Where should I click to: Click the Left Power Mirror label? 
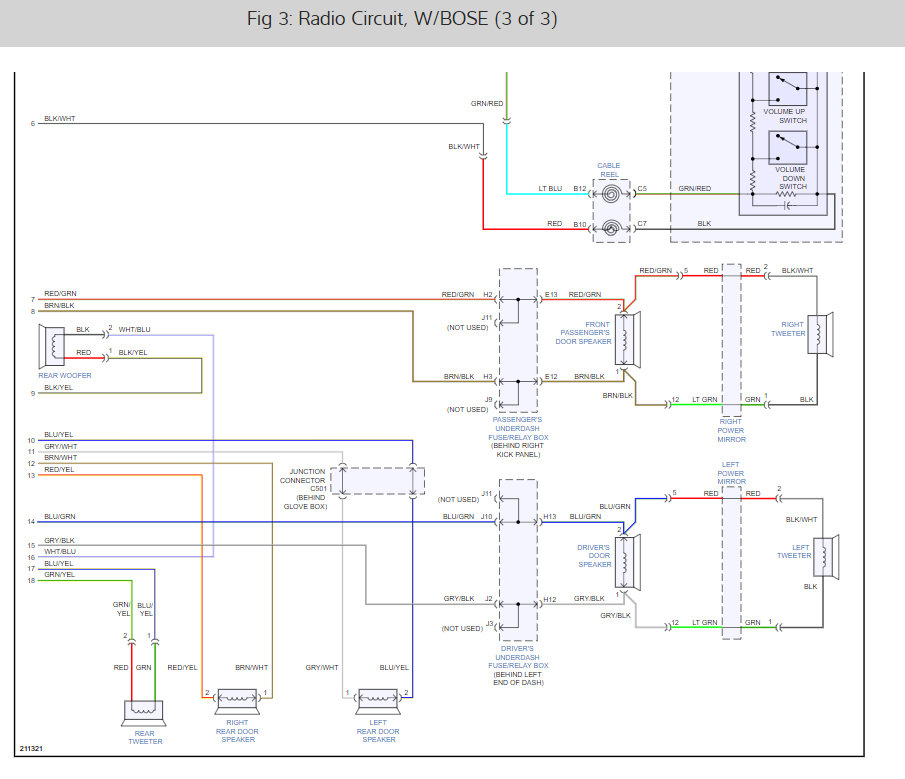(731, 473)
